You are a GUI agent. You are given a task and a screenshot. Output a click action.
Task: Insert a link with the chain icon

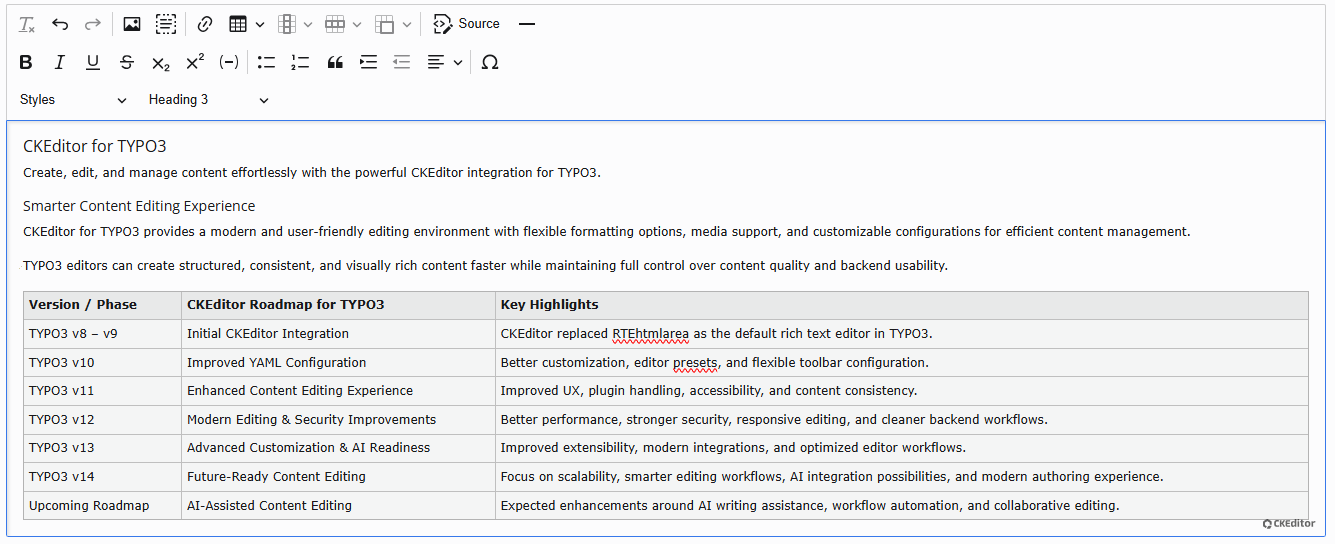pyautogui.click(x=205, y=24)
